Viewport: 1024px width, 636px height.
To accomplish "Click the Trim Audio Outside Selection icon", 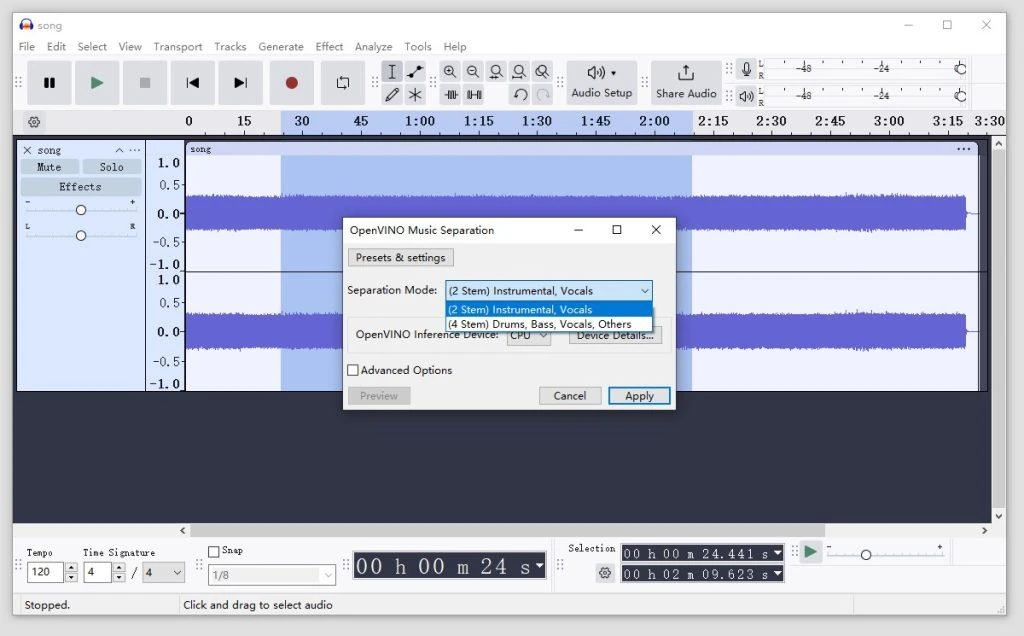I will [x=450, y=94].
